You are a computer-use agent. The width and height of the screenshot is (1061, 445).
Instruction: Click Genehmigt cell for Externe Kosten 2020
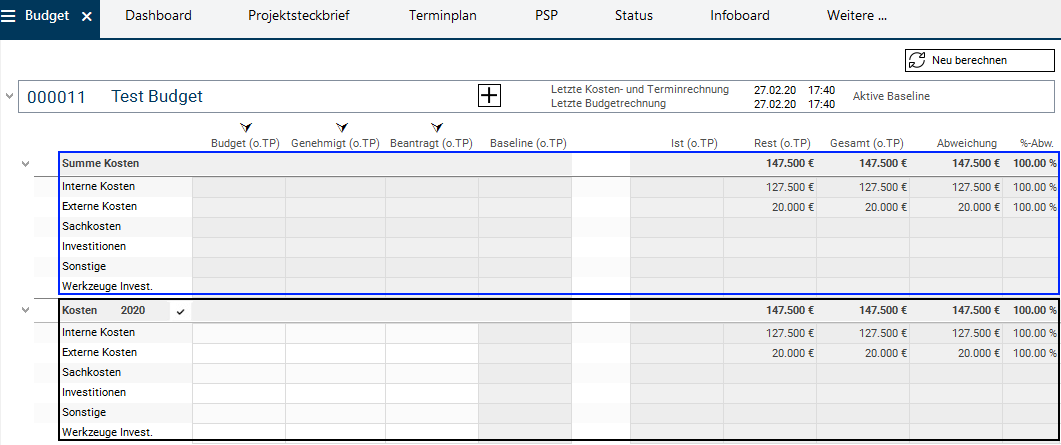click(x=335, y=352)
